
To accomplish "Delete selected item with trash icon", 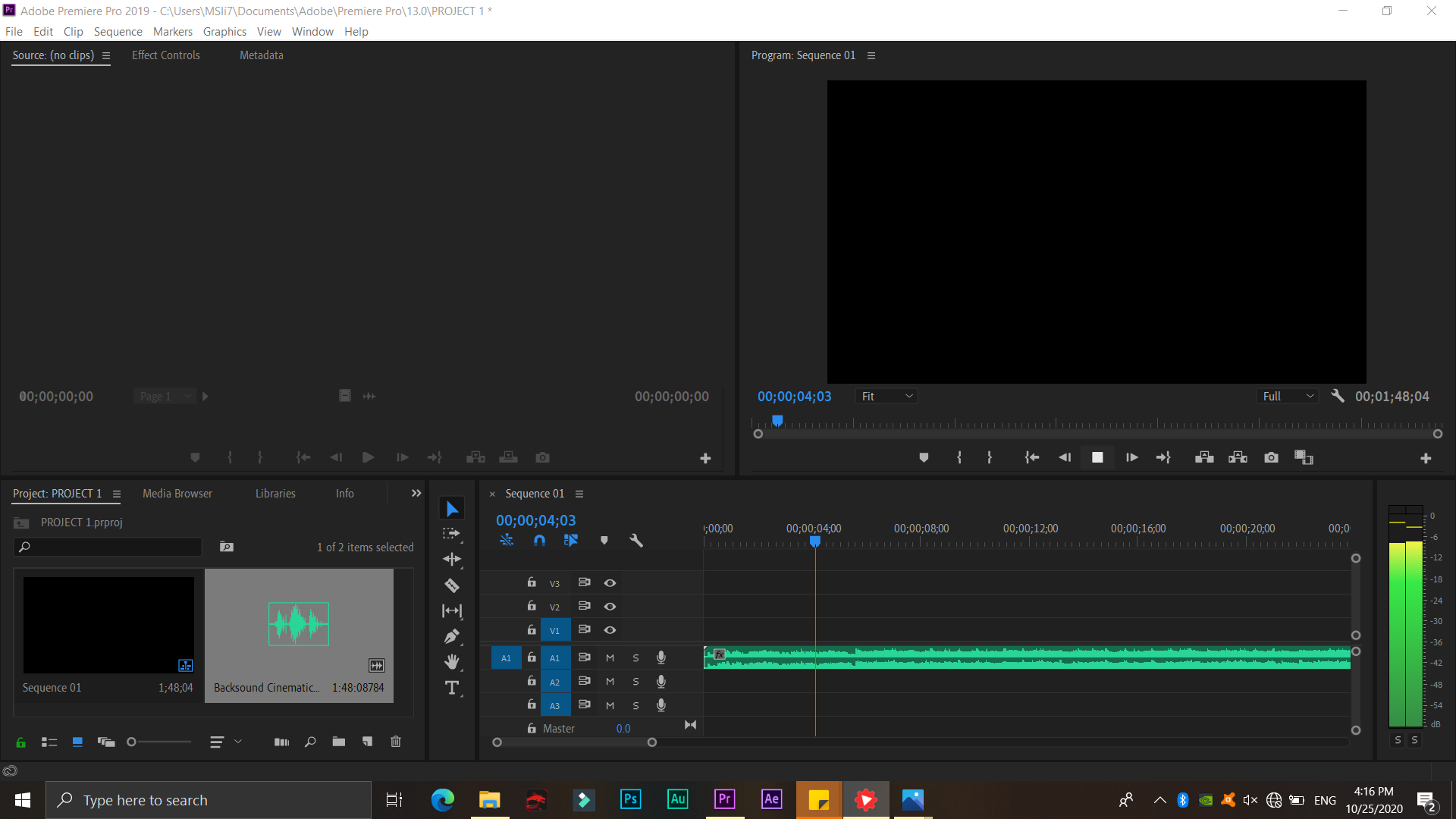I will pos(396,742).
